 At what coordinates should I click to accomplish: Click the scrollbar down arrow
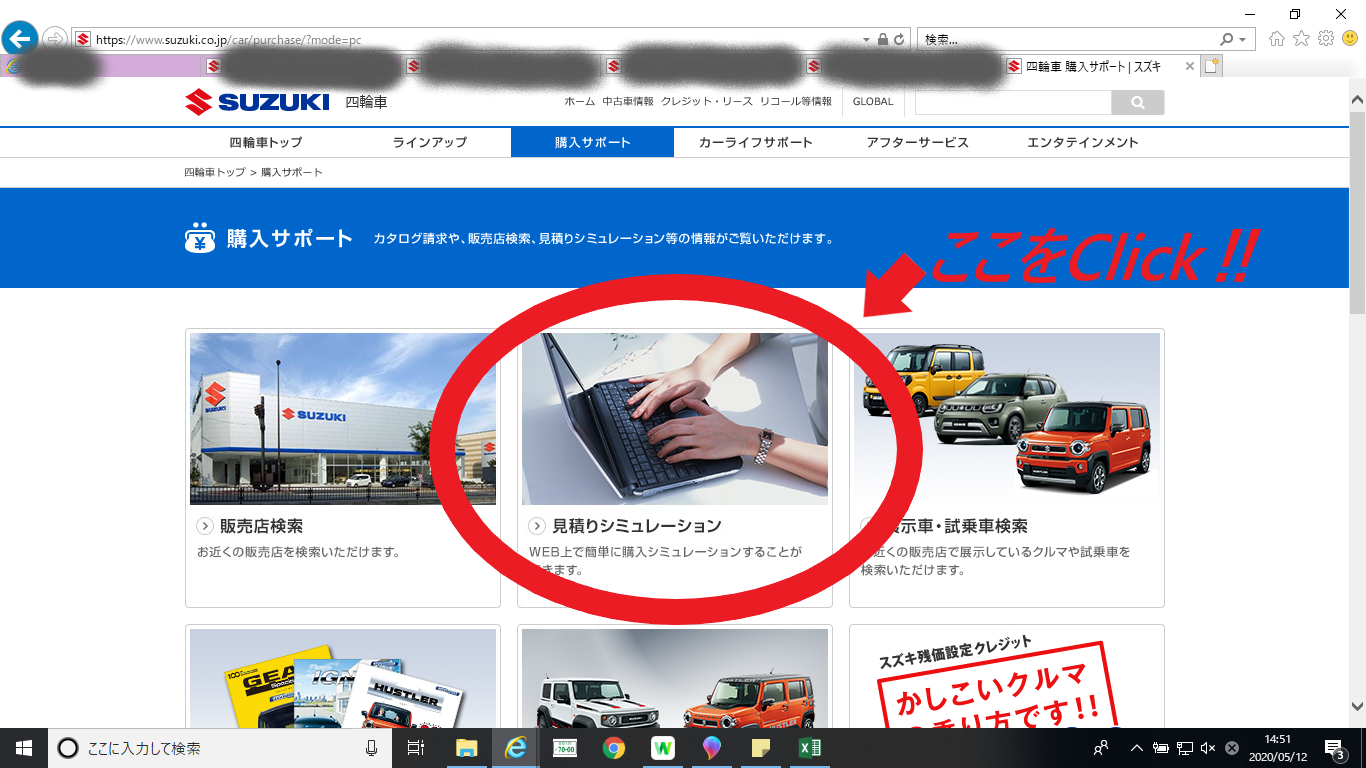(1357, 706)
